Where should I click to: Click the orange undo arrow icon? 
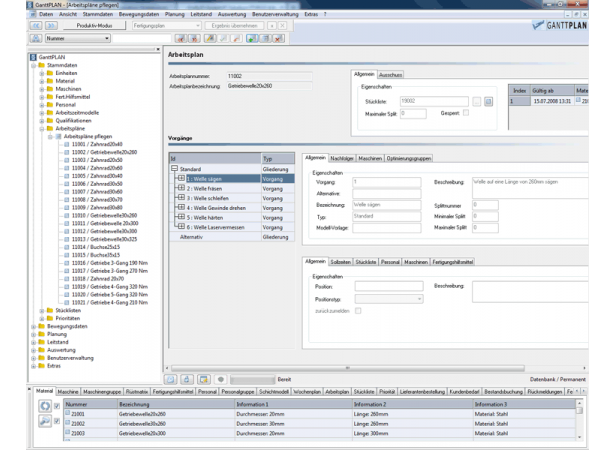click(236, 38)
